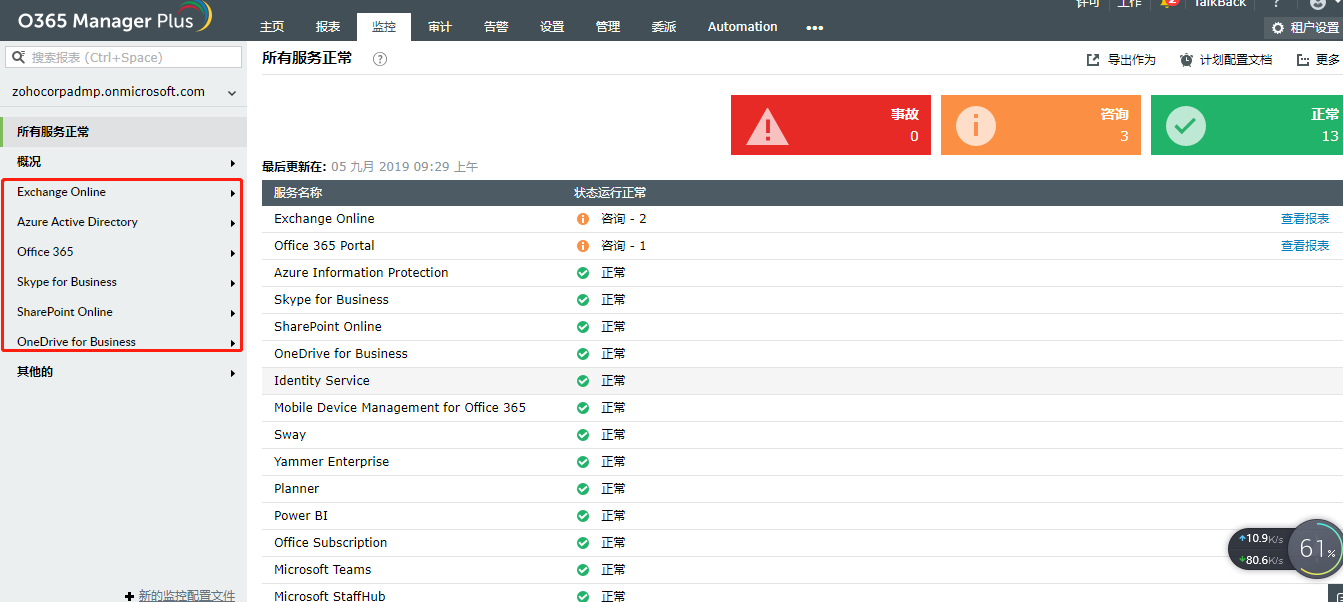Screen dimensions: 1343x602
Task: Click into the 搜索报表 search field
Action: [x=124, y=57]
